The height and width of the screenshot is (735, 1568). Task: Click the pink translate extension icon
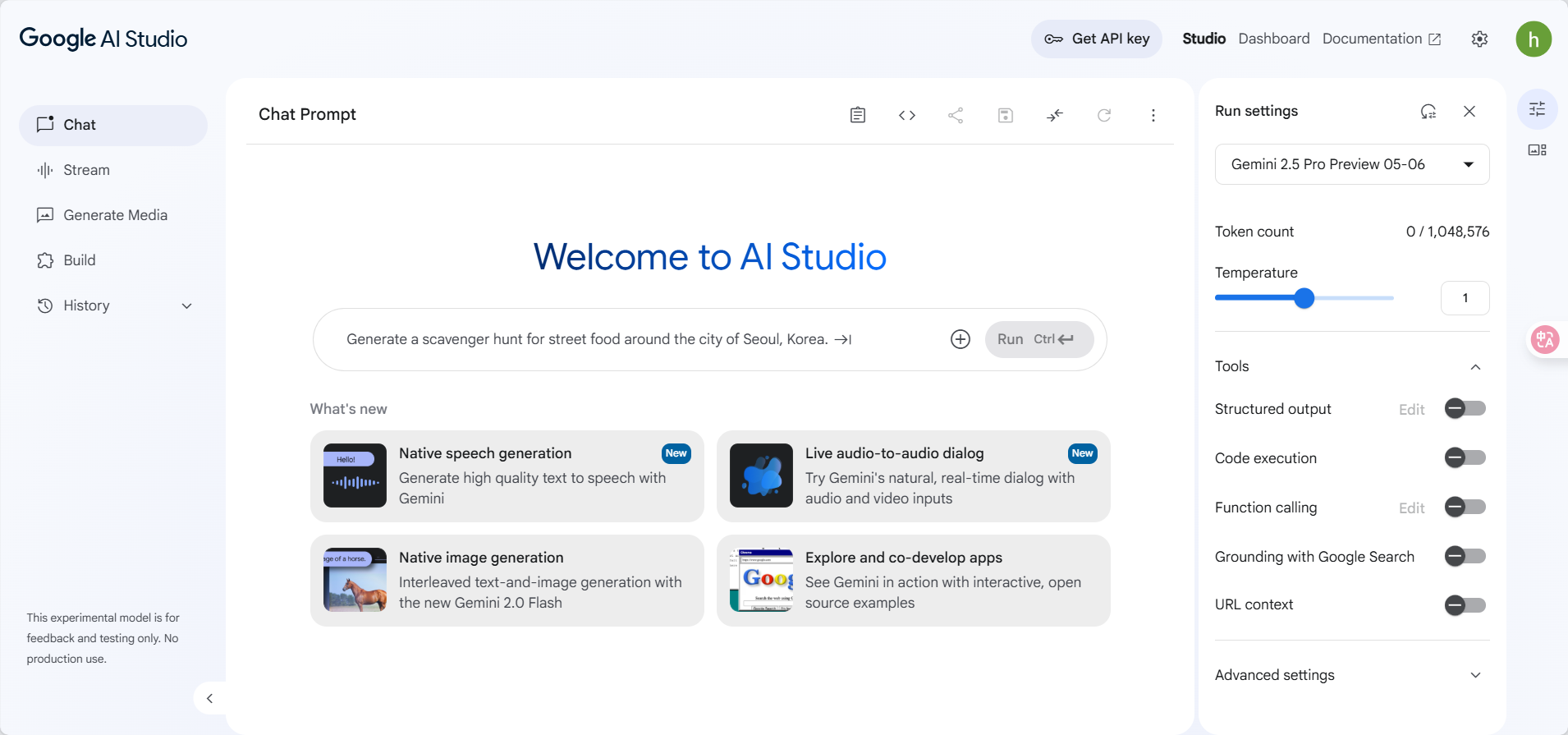point(1545,339)
